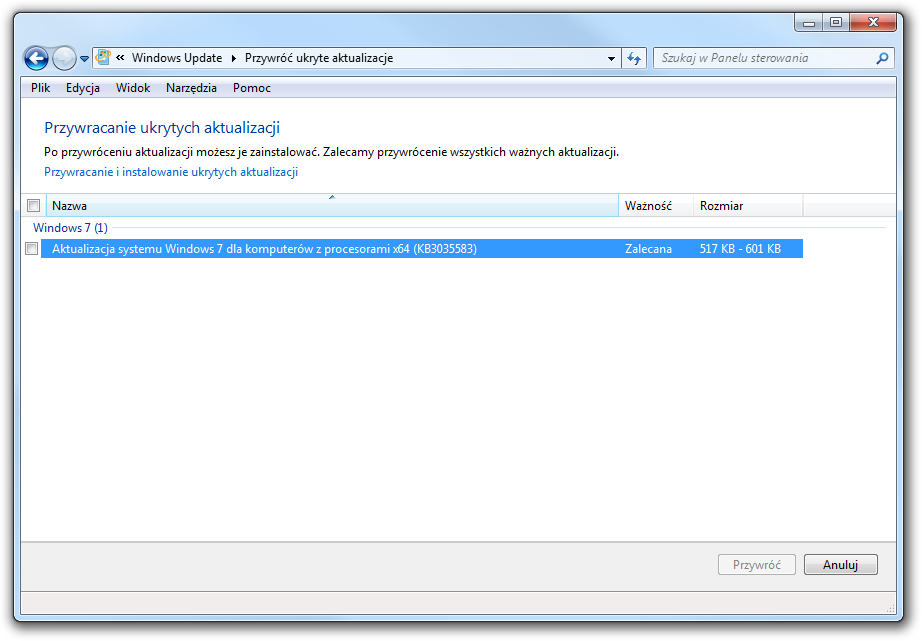Sort by the Ważność column header
Viewport: 922px width, 641px height.
point(656,205)
